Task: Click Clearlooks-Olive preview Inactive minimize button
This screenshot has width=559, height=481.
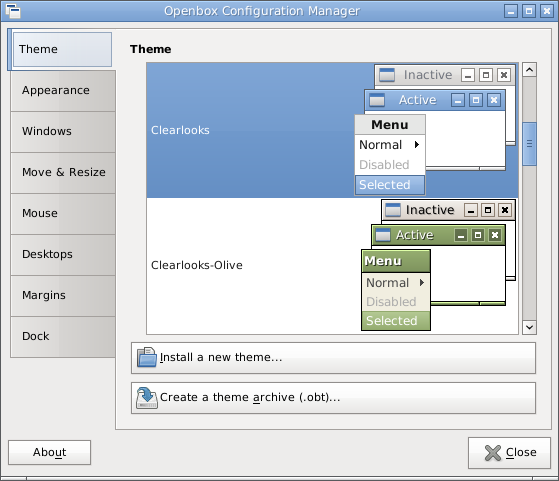Action: pos(471,210)
